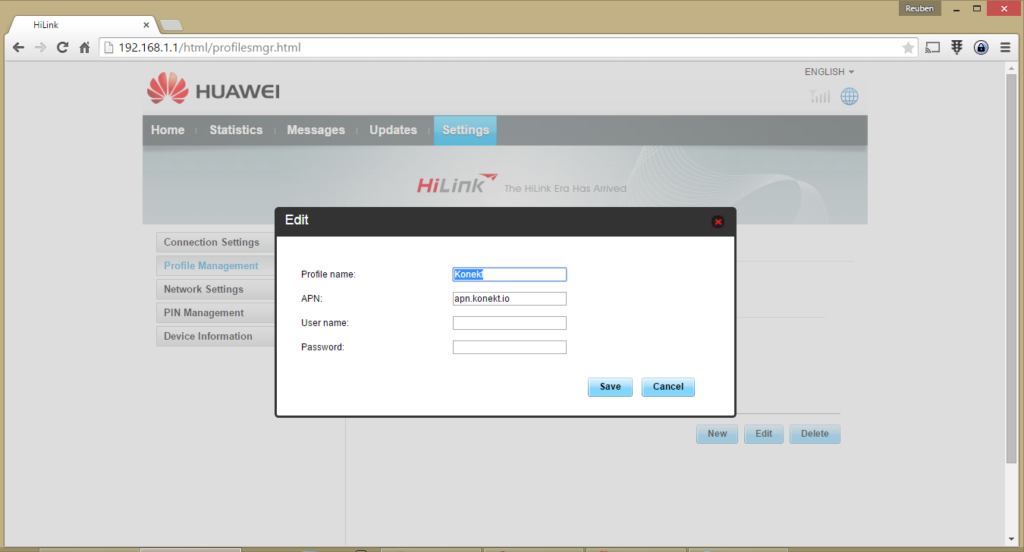Open the Chrome hamburger menu
This screenshot has height=552, width=1024.
tap(1005, 47)
